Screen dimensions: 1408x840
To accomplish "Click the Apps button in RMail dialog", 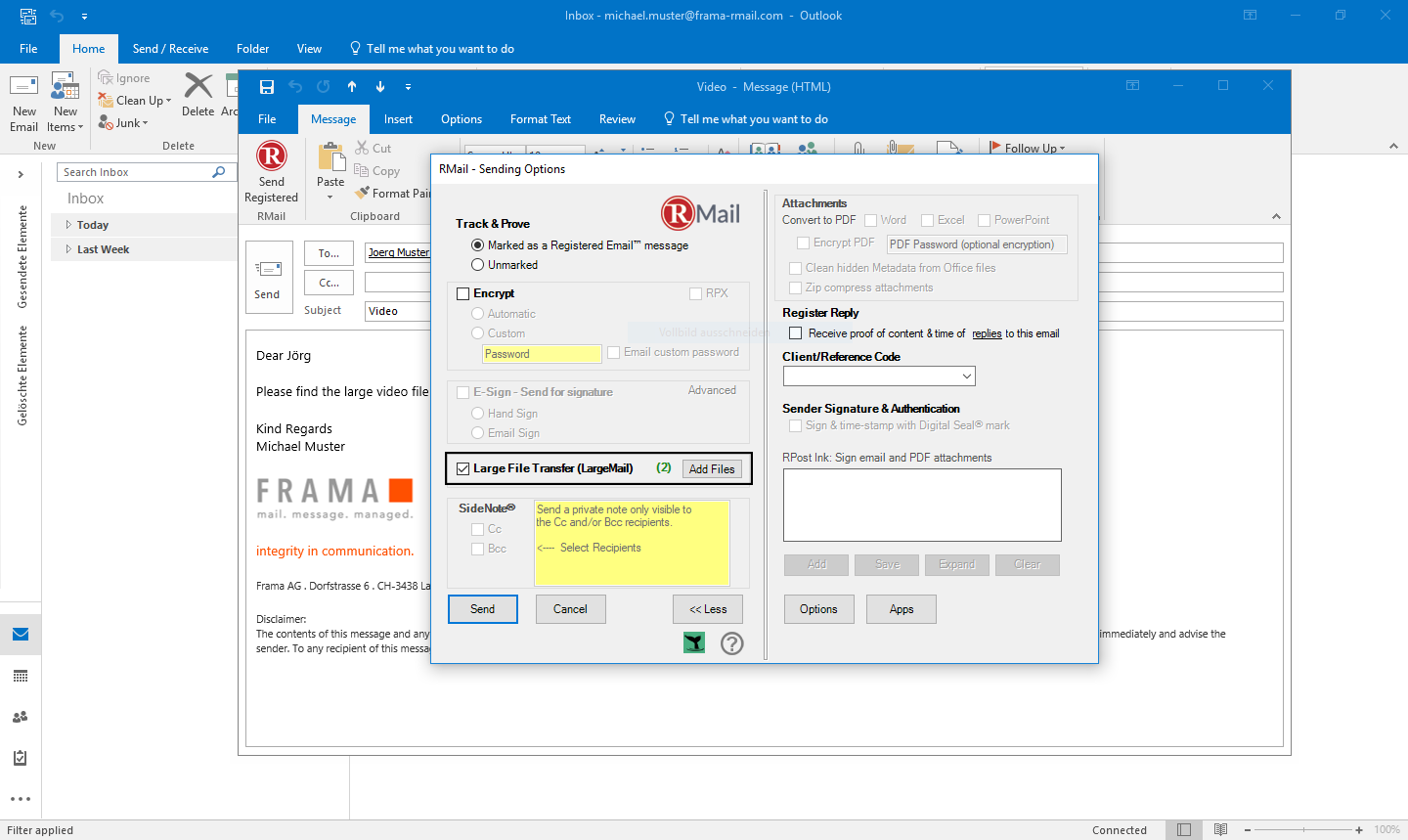I will 902,609.
